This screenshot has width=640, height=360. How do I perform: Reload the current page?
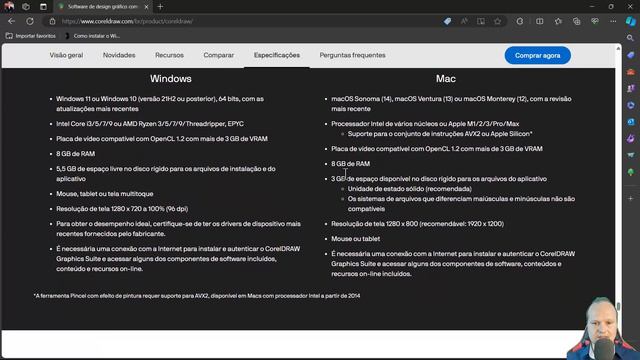(30, 21)
